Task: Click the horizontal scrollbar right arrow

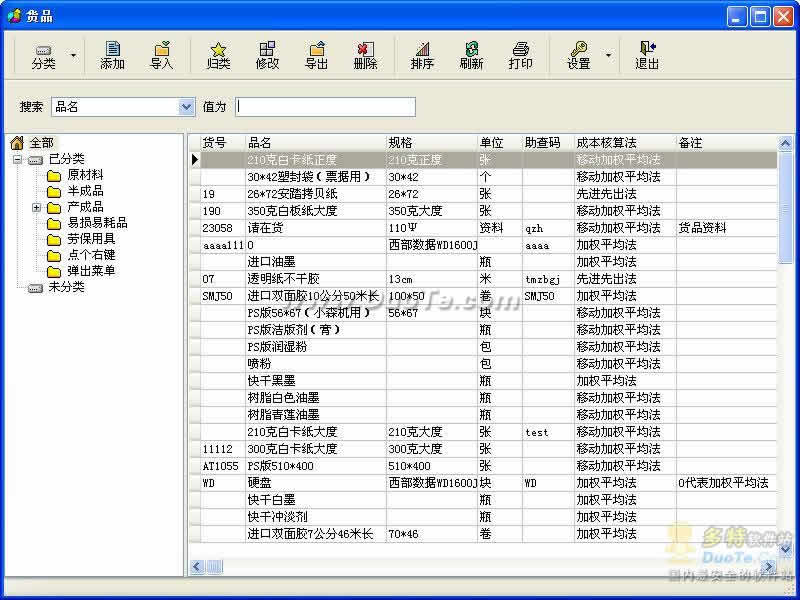Action: click(768, 566)
